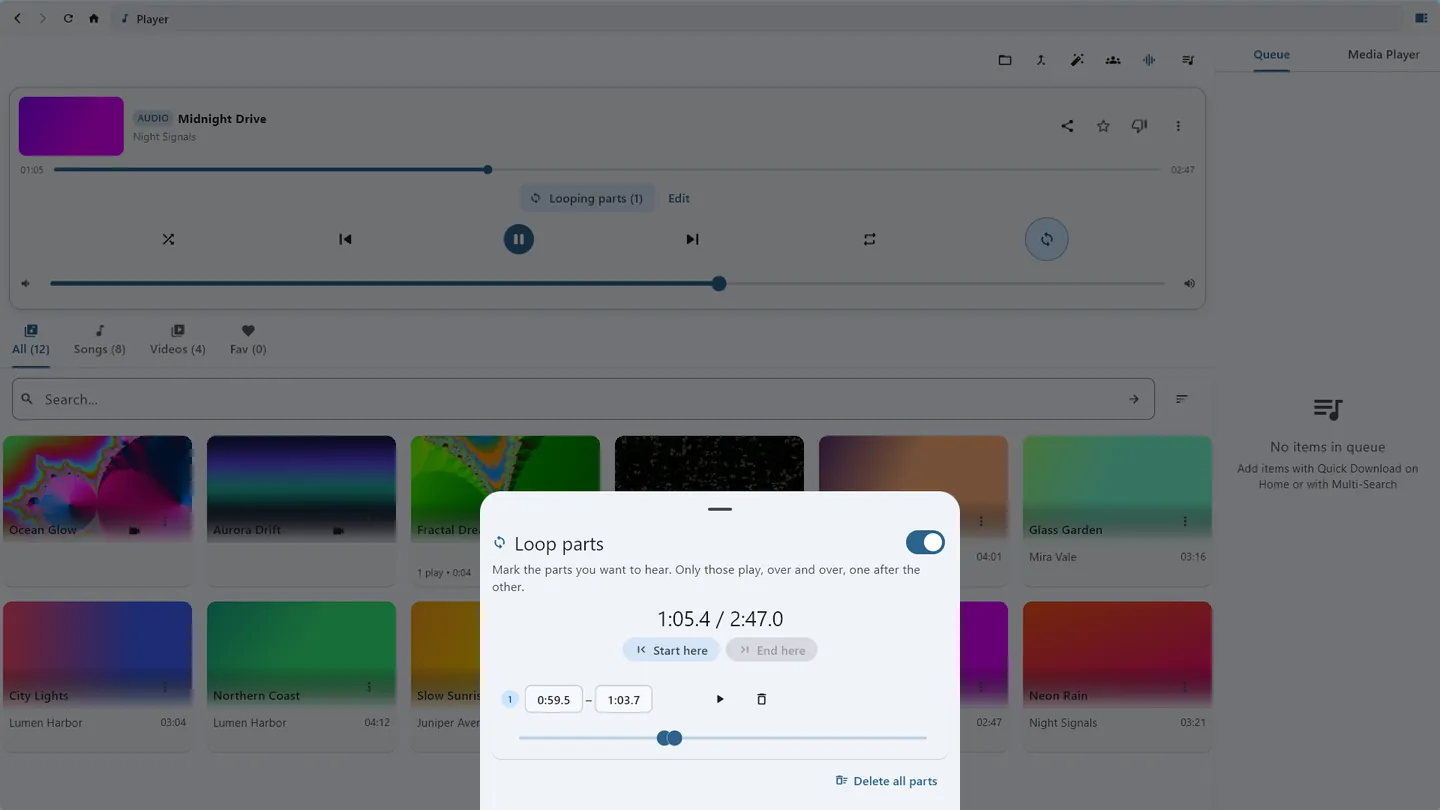The height and width of the screenshot is (810, 1440).
Task: Show the Fav (0) tab
Action: pos(248,340)
